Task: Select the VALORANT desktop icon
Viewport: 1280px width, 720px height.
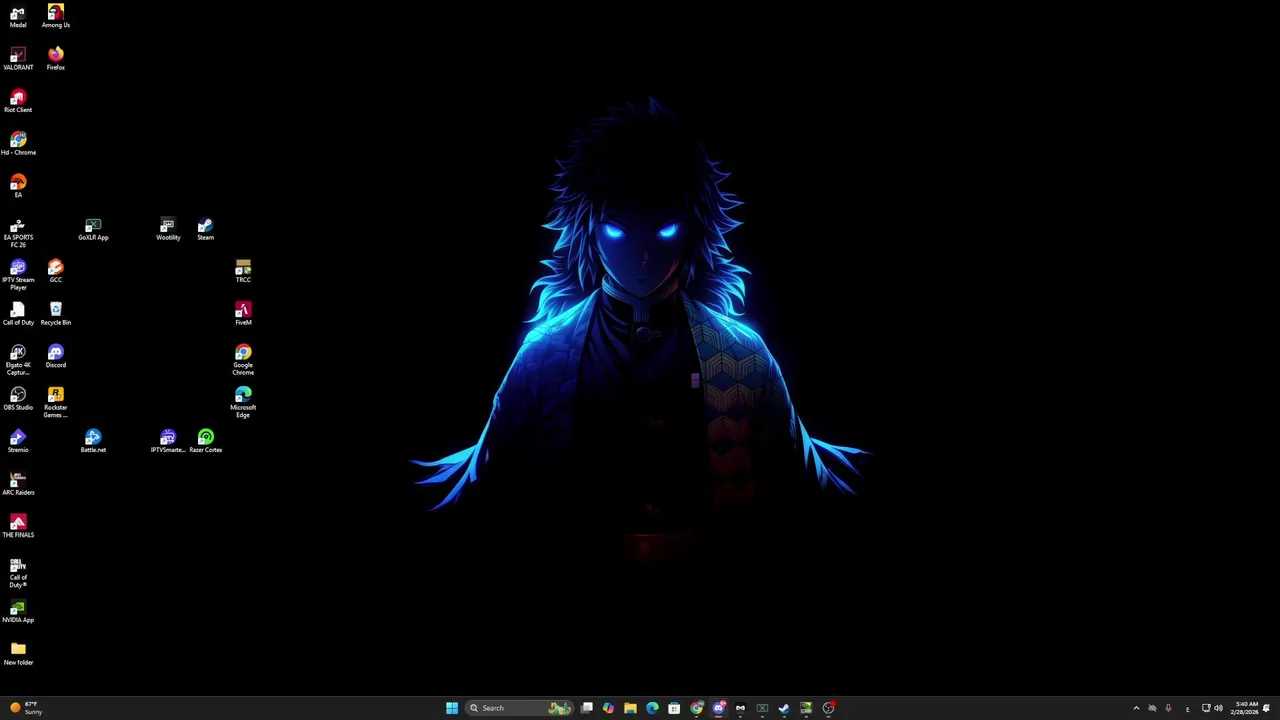Action: click(x=18, y=59)
